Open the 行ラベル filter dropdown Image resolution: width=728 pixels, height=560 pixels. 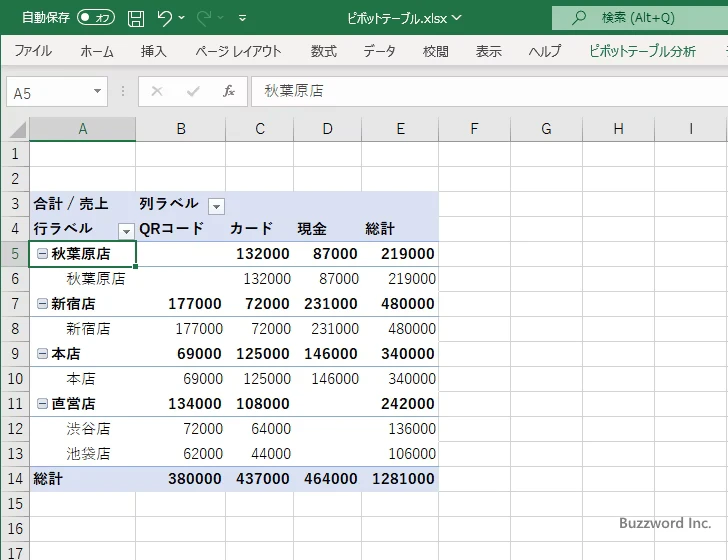tap(126, 231)
